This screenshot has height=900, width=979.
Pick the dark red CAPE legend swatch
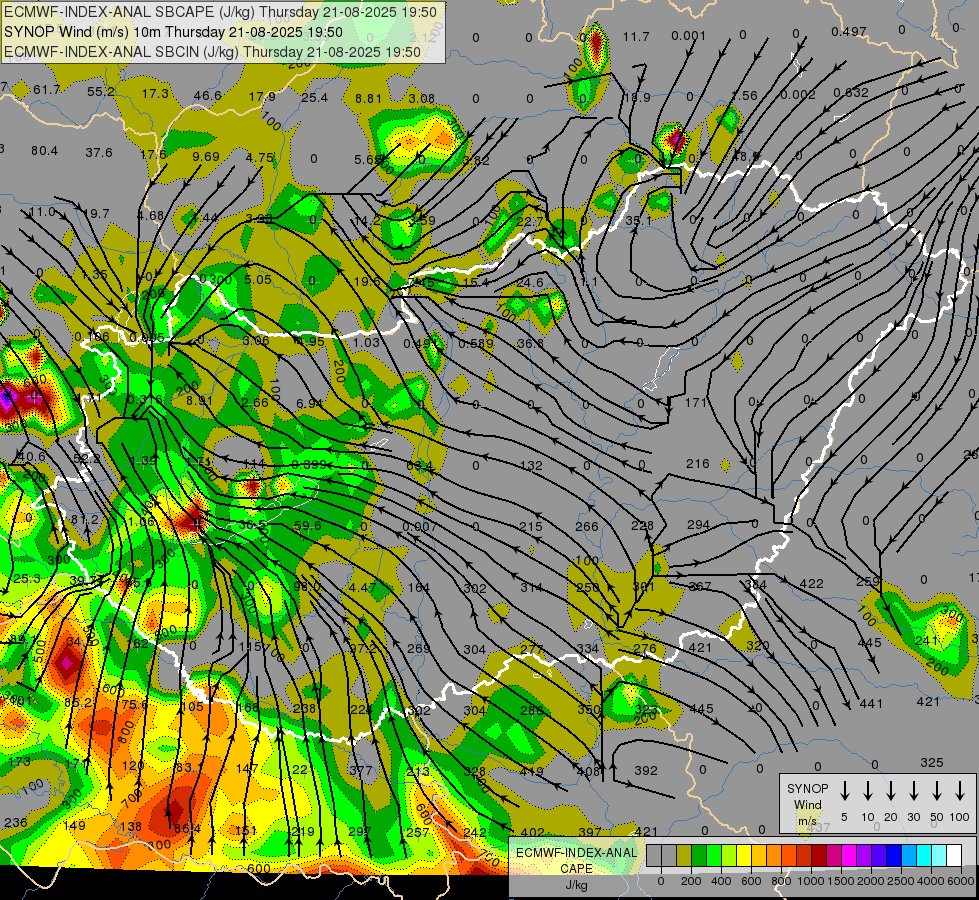pyautogui.click(x=819, y=856)
